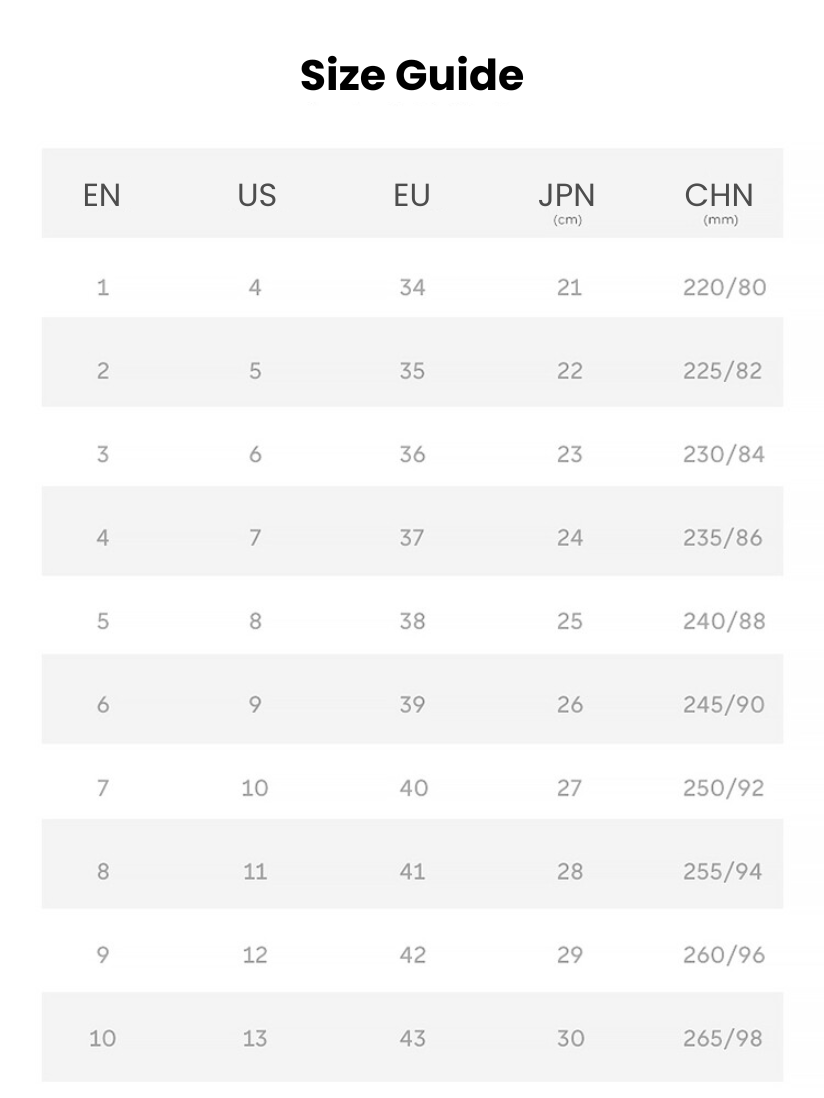Click the 220/80 CHN size cell
The height and width of the screenshot is (1098, 824).
(724, 288)
